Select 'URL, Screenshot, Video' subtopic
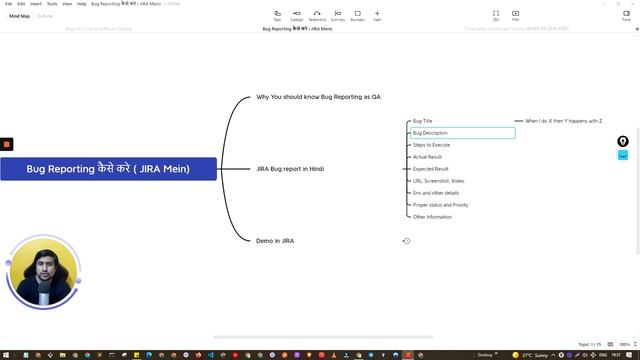Image resolution: width=640 pixels, height=360 pixels. (x=438, y=181)
